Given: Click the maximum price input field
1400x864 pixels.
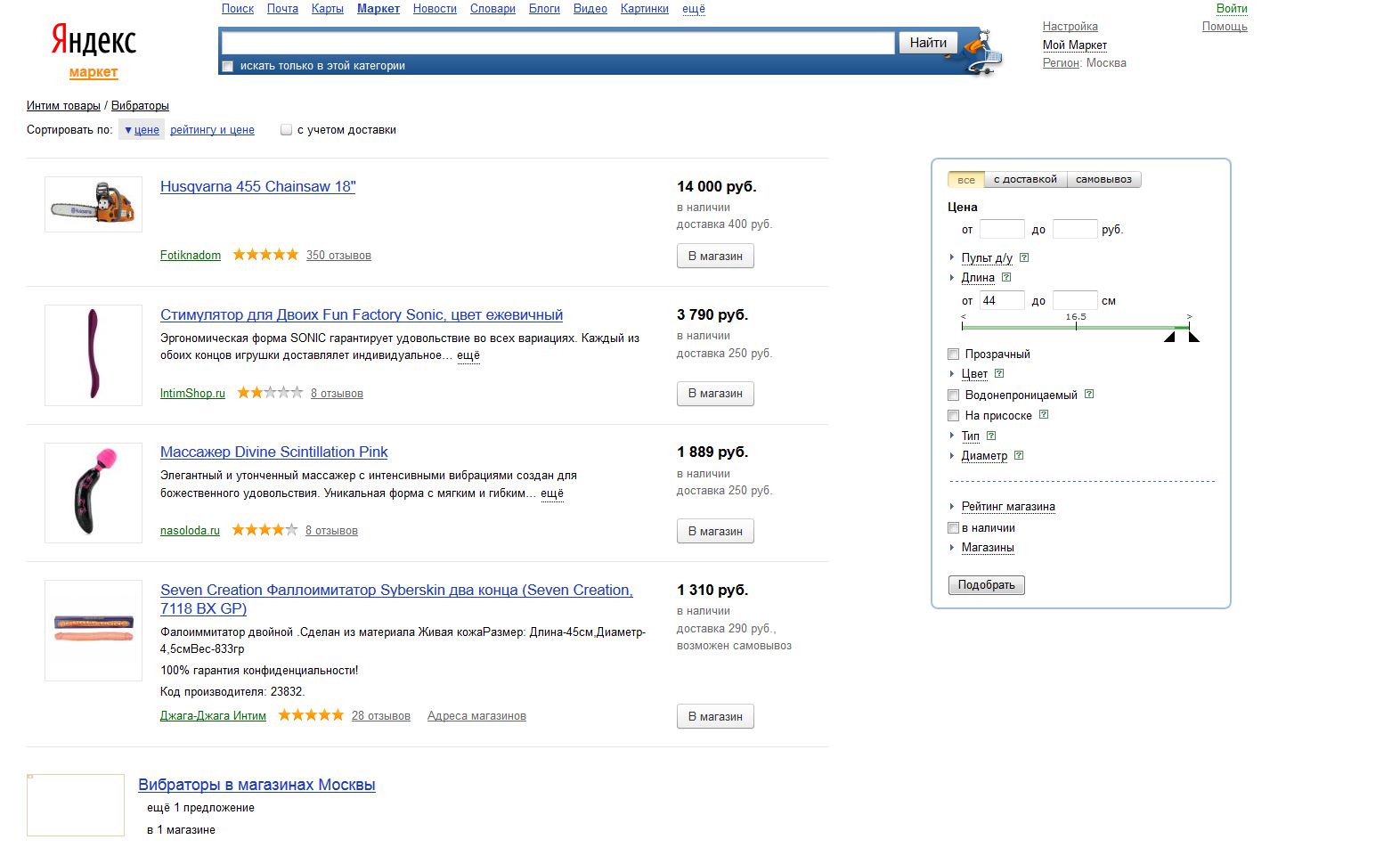Looking at the screenshot, I should (1074, 230).
